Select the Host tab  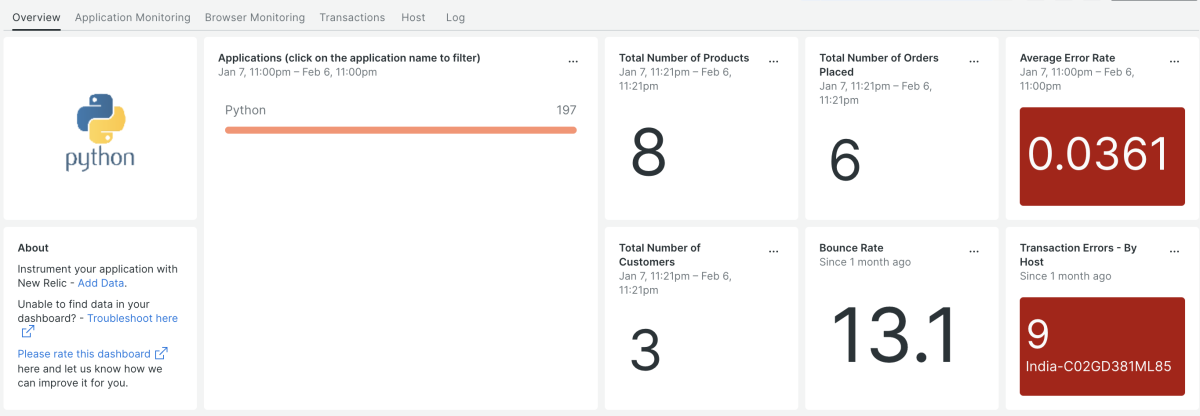click(412, 17)
